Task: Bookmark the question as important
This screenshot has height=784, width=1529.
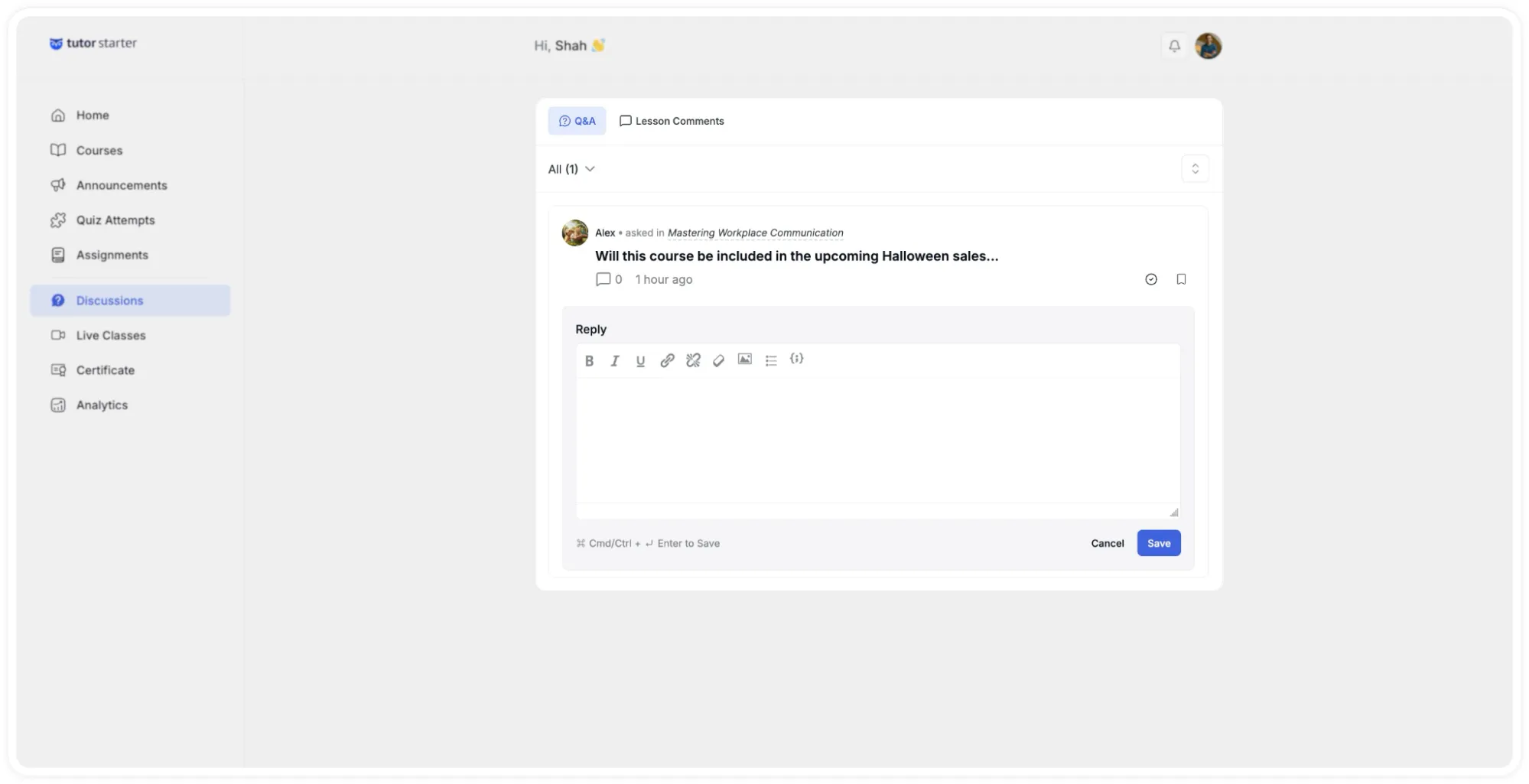Action: tap(1181, 279)
